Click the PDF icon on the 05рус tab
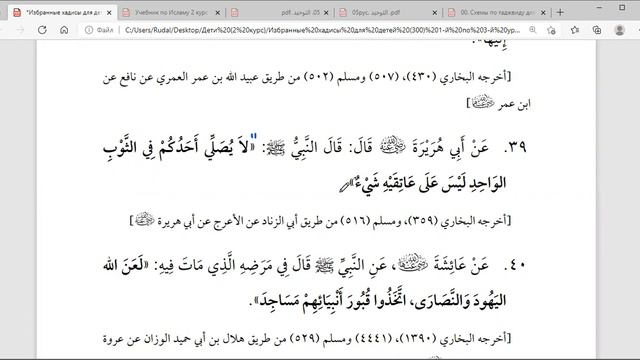Viewport: 640px width, 360px height. [x=343, y=13]
